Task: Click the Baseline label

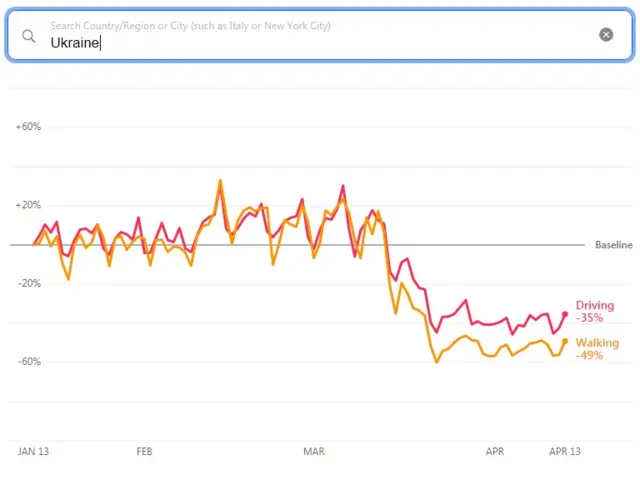Action: (x=613, y=245)
